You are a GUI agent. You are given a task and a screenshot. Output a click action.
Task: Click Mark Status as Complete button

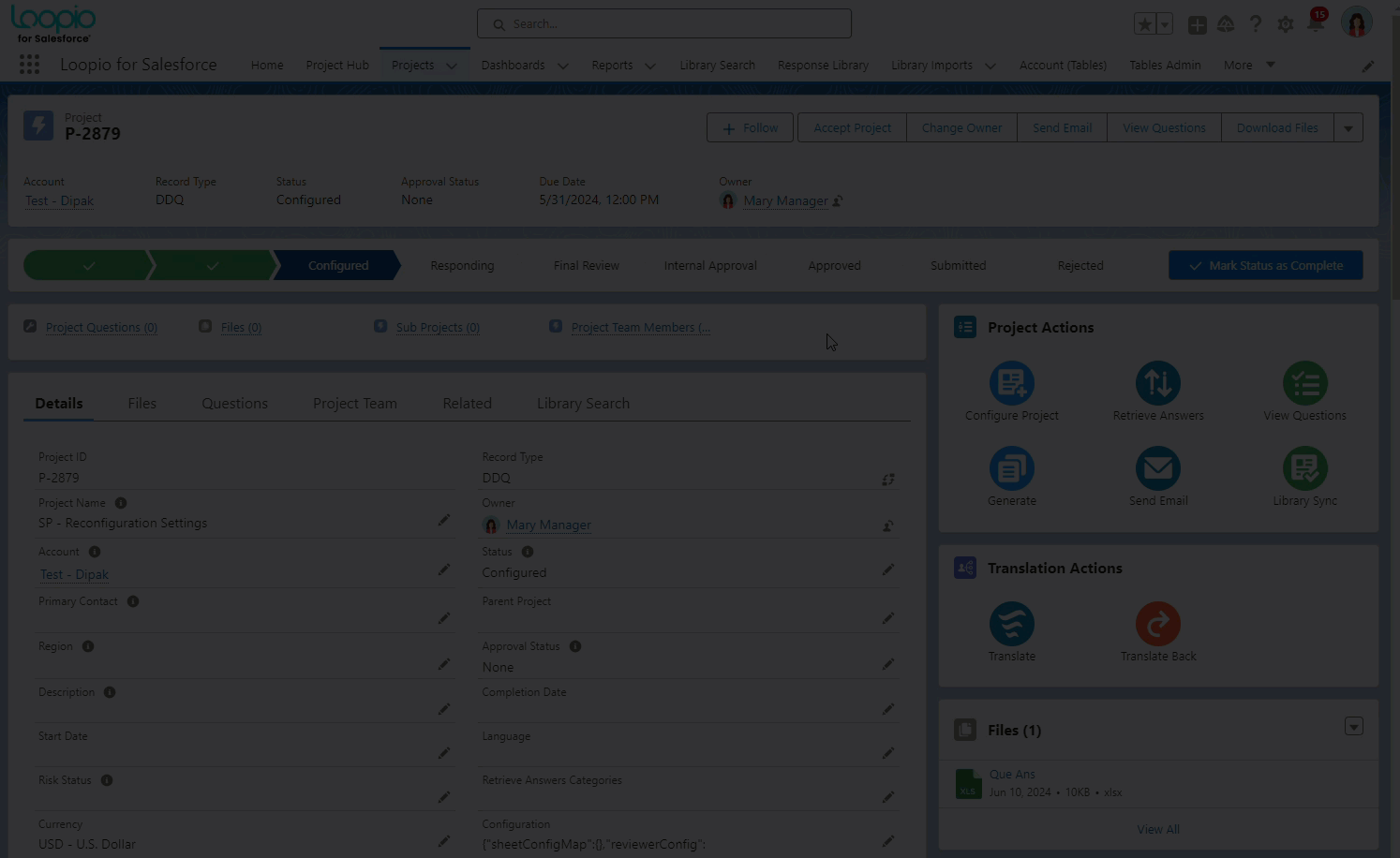pyautogui.click(x=1266, y=265)
